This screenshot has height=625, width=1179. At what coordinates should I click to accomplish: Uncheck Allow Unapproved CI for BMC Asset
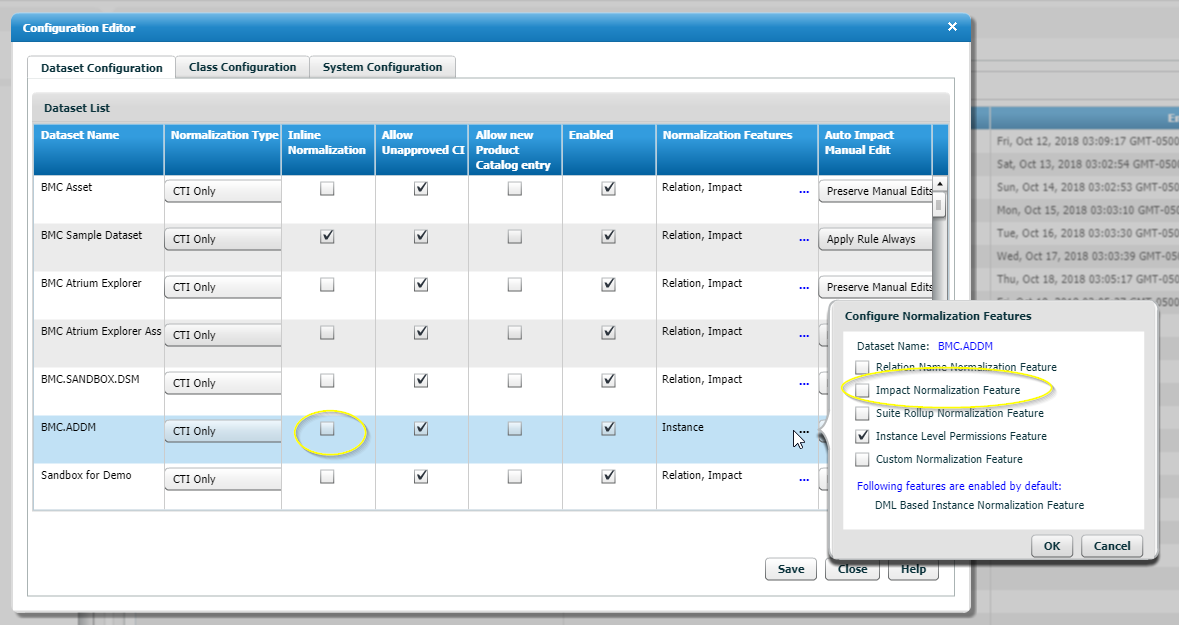421,189
